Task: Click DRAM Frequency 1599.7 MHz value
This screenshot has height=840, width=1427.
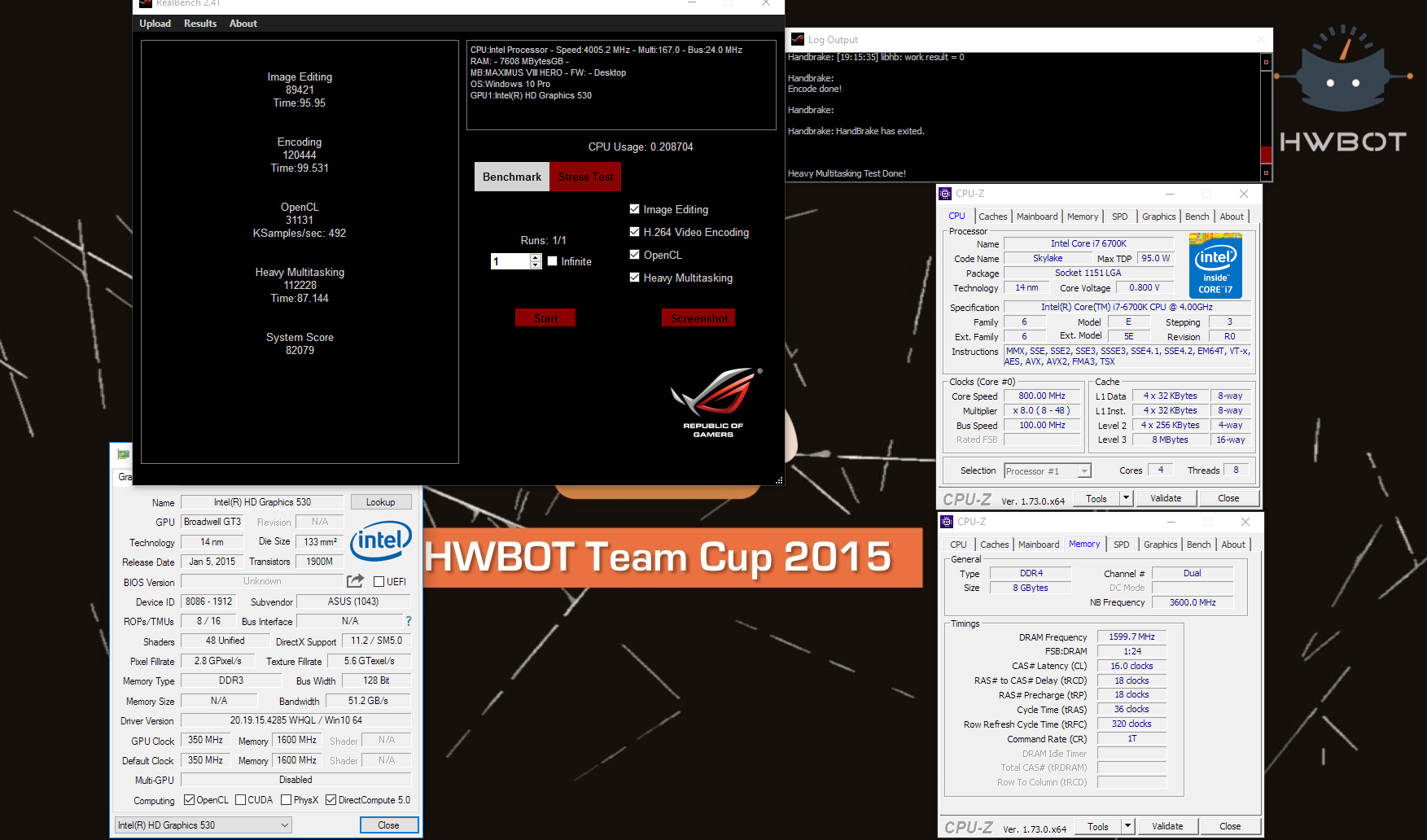Action: [x=1132, y=637]
